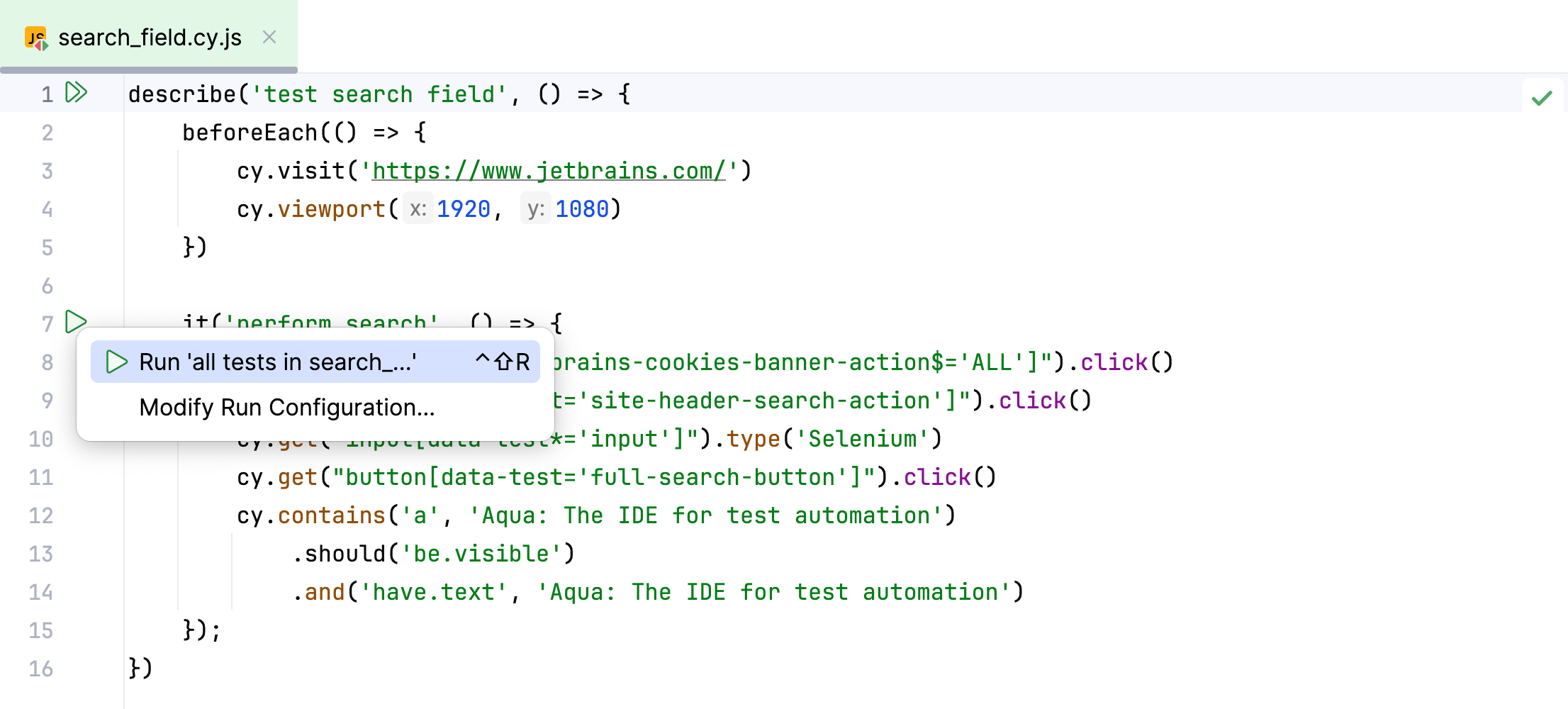This screenshot has height=709, width=1568.
Task: Open the https://www.jetbrains.com/ link
Action: [549, 170]
